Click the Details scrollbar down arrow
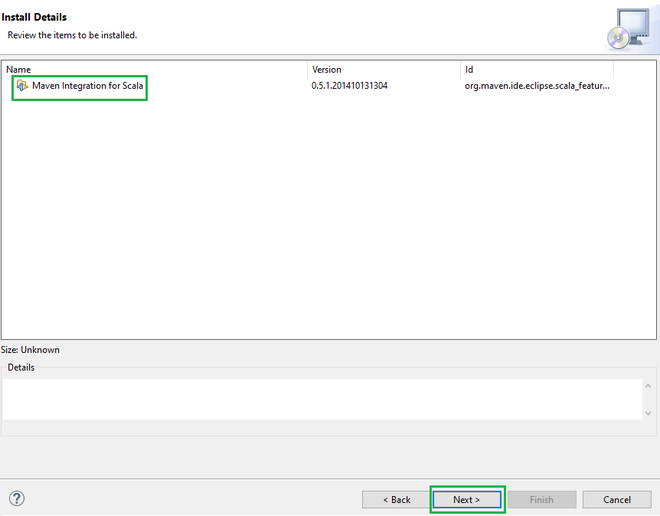The height and width of the screenshot is (516, 660). click(648, 413)
